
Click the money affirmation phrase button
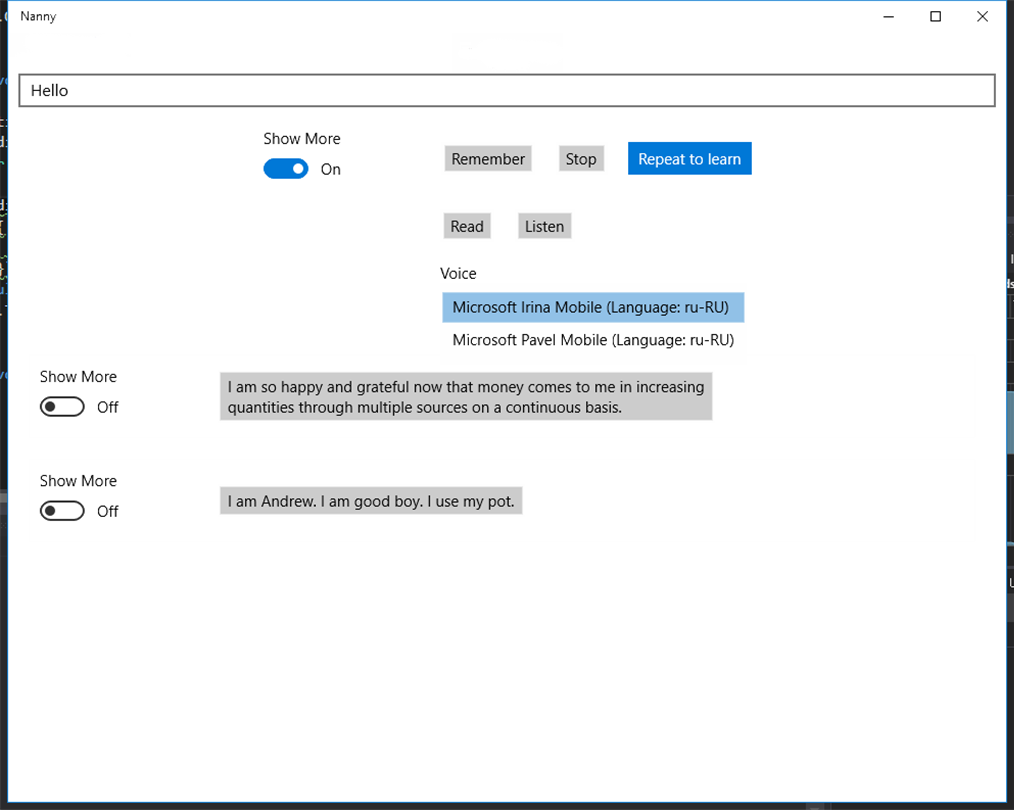[x=465, y=397]
